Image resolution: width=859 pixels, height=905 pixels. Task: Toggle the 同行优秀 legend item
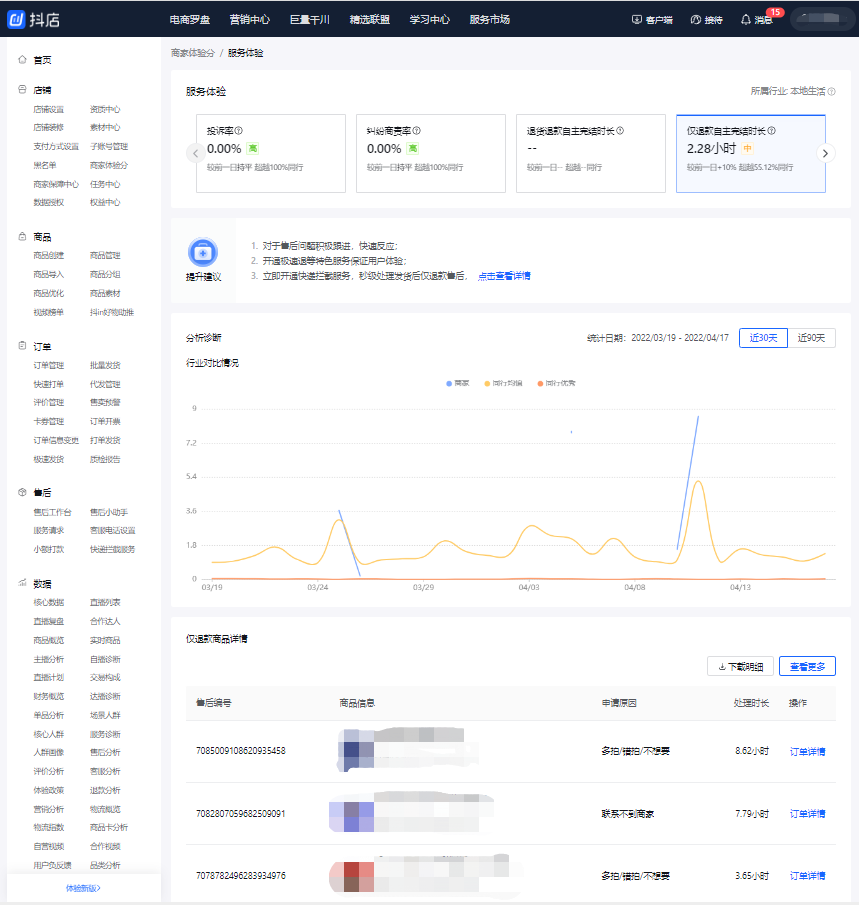point(560,383)
